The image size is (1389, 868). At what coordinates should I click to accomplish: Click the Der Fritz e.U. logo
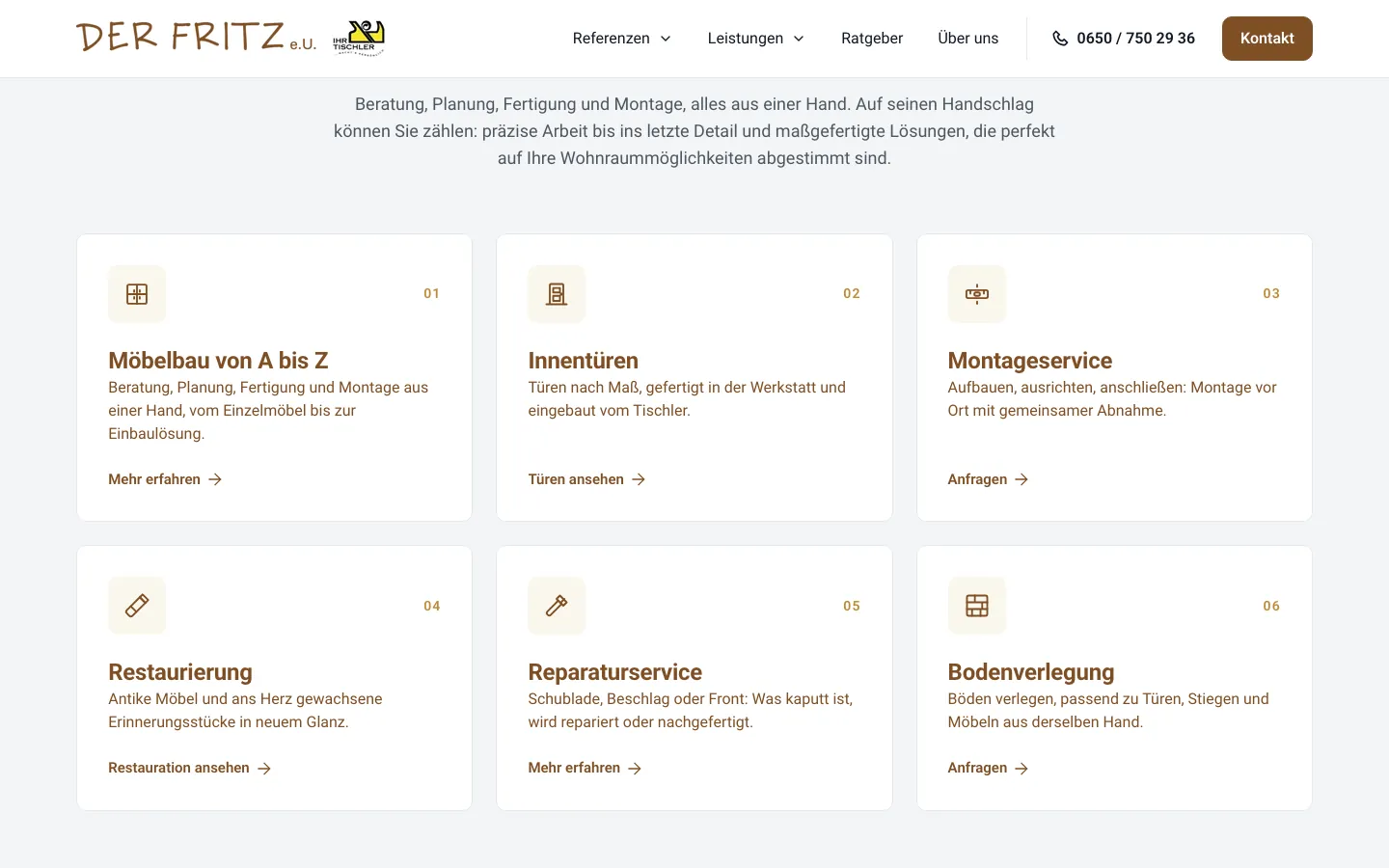pyautogui.click(x=196, y=38)
